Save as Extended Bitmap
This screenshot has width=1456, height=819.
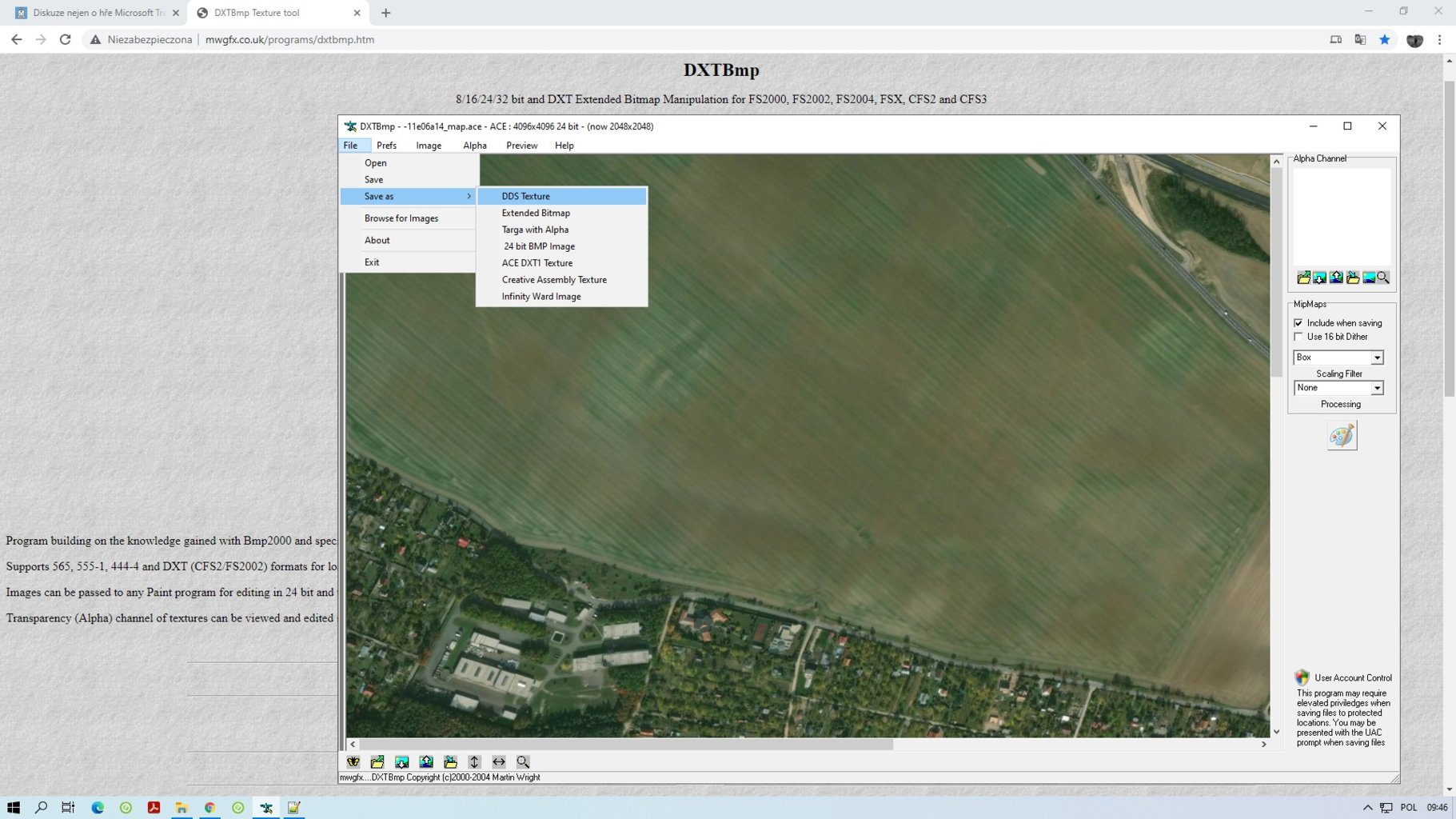pyautogui.click(x=562, y=213)
